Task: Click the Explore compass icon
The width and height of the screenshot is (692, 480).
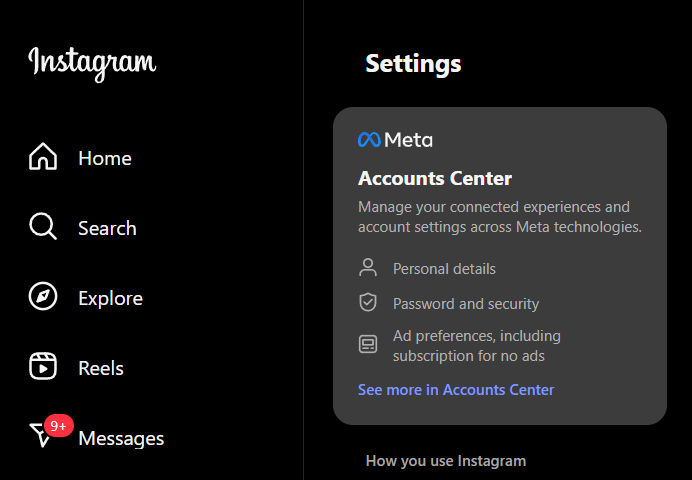Action: 43,298
